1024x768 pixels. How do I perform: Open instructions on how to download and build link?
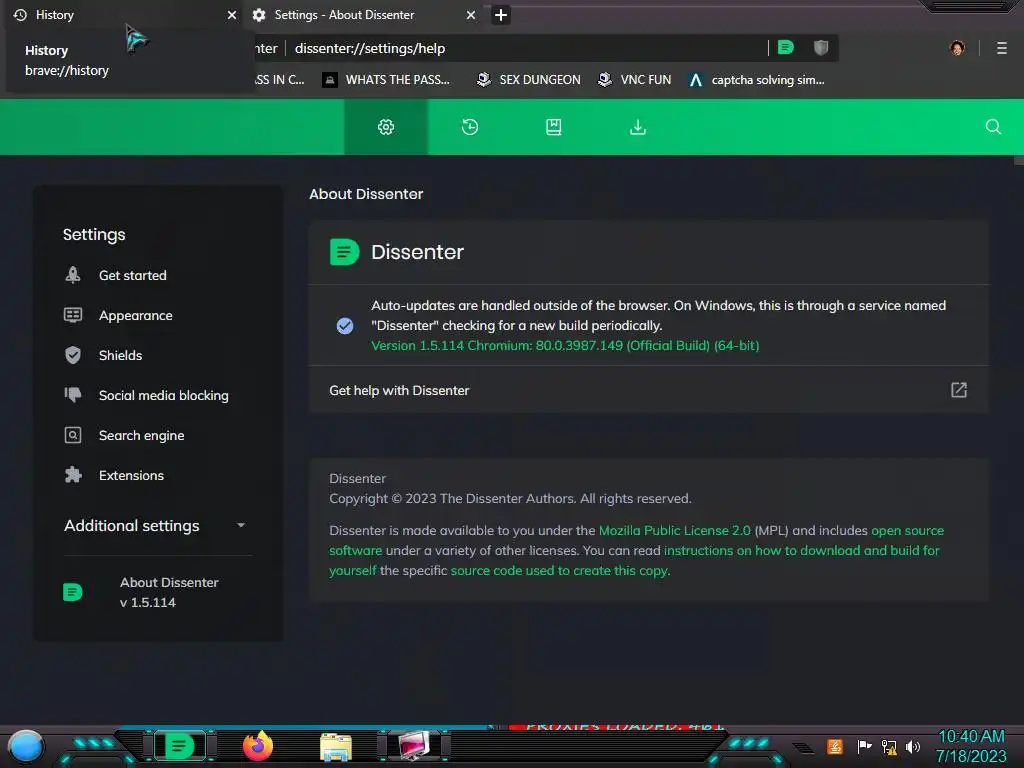[801, 551]
